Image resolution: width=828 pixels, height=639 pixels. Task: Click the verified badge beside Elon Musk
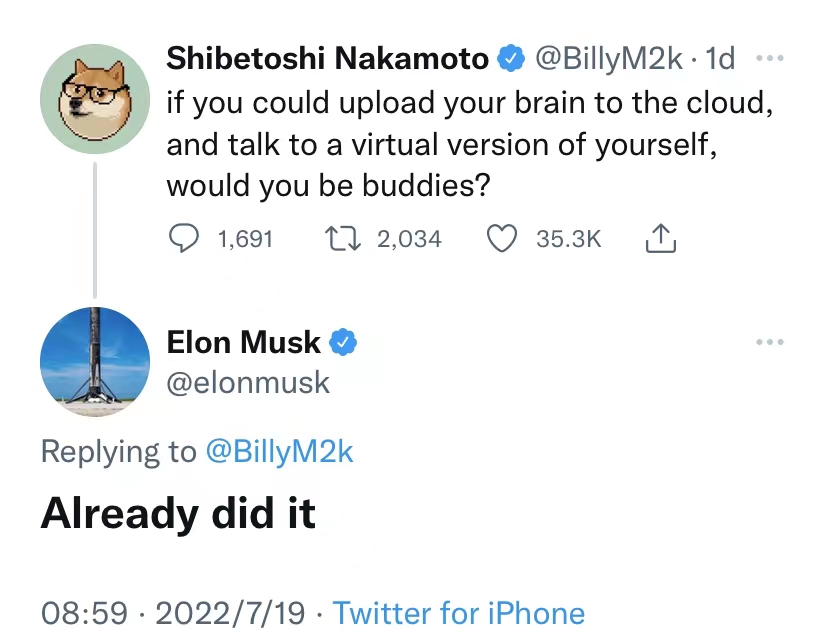(x=344, y=342)
